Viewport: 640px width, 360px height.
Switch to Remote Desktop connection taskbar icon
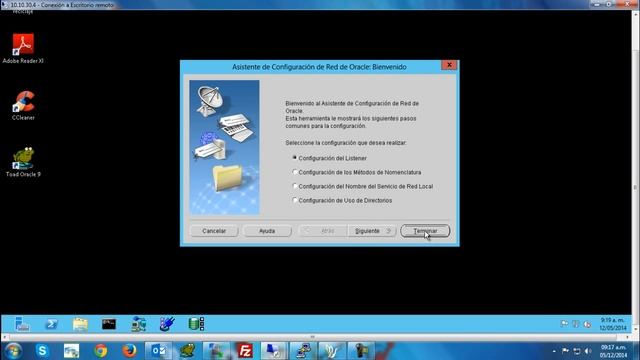[274, 351]
